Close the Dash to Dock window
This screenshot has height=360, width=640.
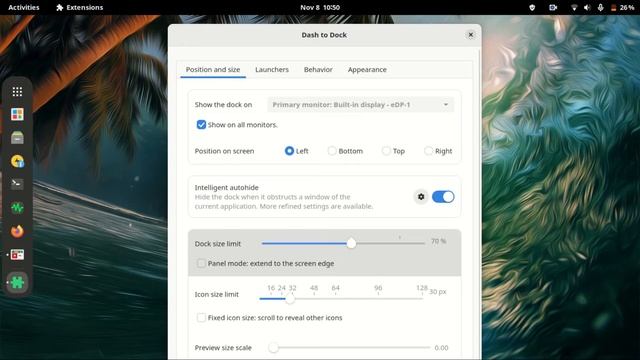point(471,35)
